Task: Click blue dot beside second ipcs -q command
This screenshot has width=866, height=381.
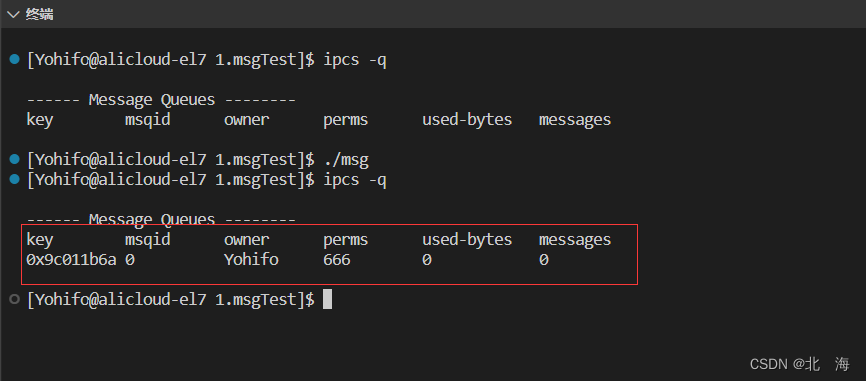Action: (15, 179)
